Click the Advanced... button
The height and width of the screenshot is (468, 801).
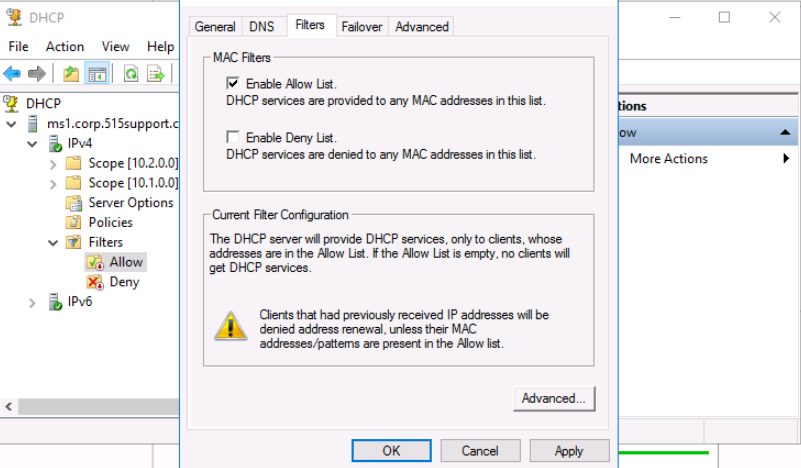pyautogui.click(x=554, y=399)
